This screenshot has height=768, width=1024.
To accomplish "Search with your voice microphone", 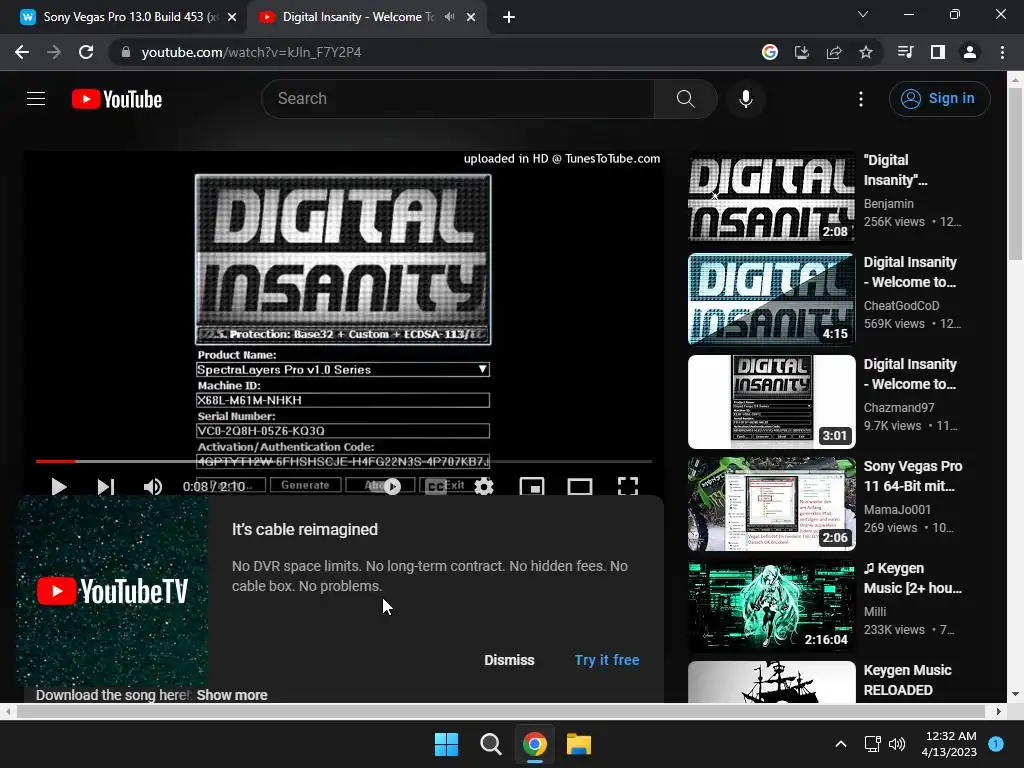I will click(x=746, y=99).
